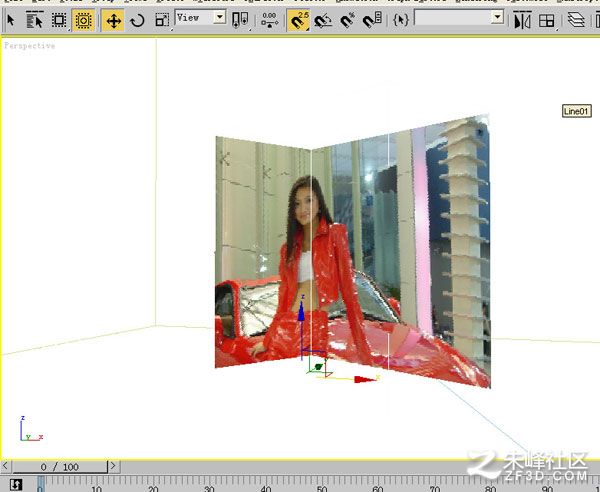600x492 pixels.
Task: Step time slider back with left arrow
Action: pyautogui.click(x=5, y=466)
